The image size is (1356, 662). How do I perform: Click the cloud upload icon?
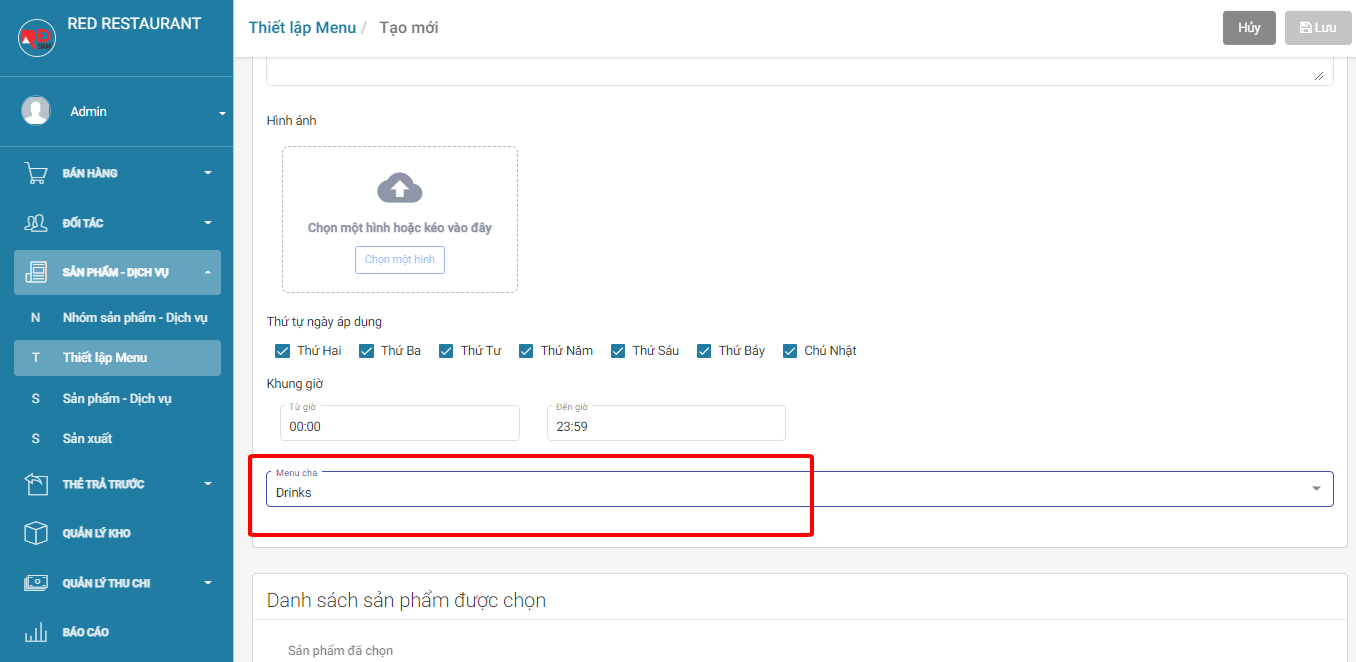pyautogui.click(x=399, y=188)
